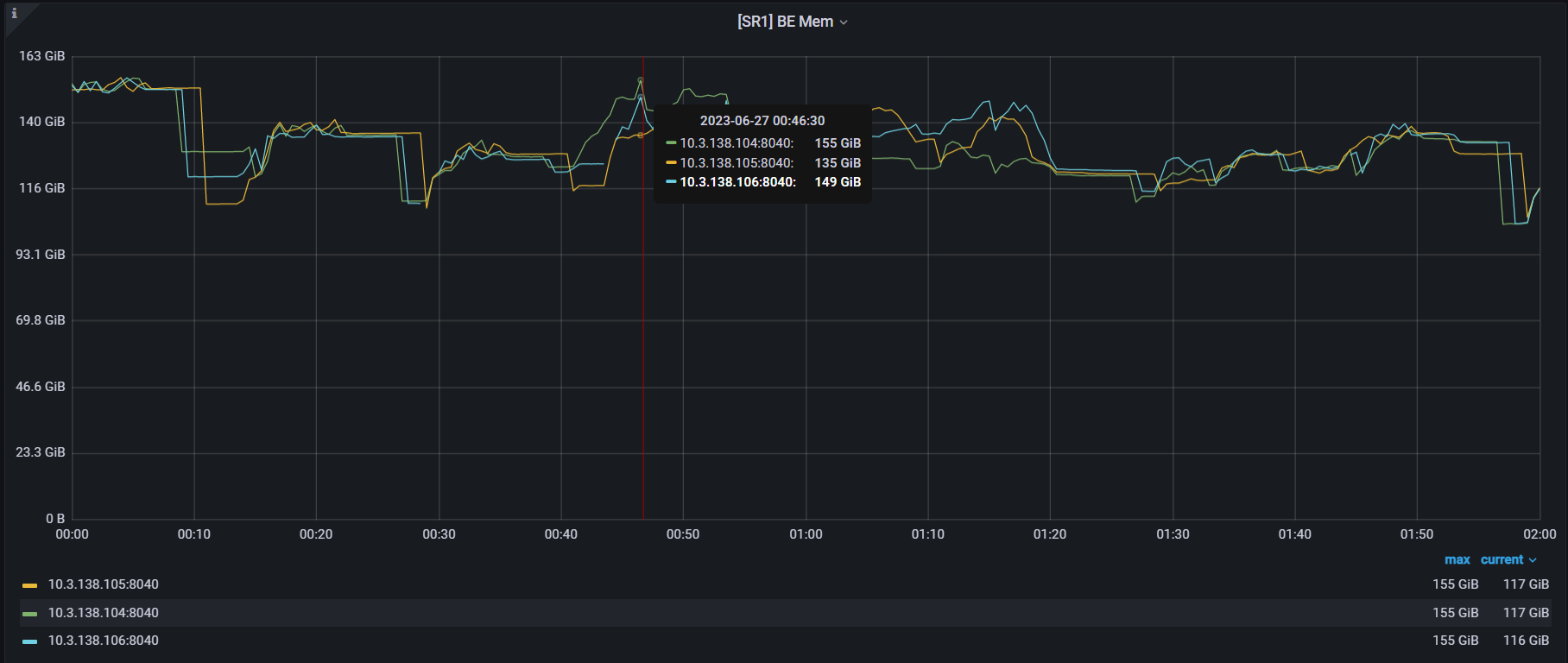The width and height of the screenshot is (1568, 663).
Task: Click the sort chevron beside the current column
Action: click(1533, 560)
